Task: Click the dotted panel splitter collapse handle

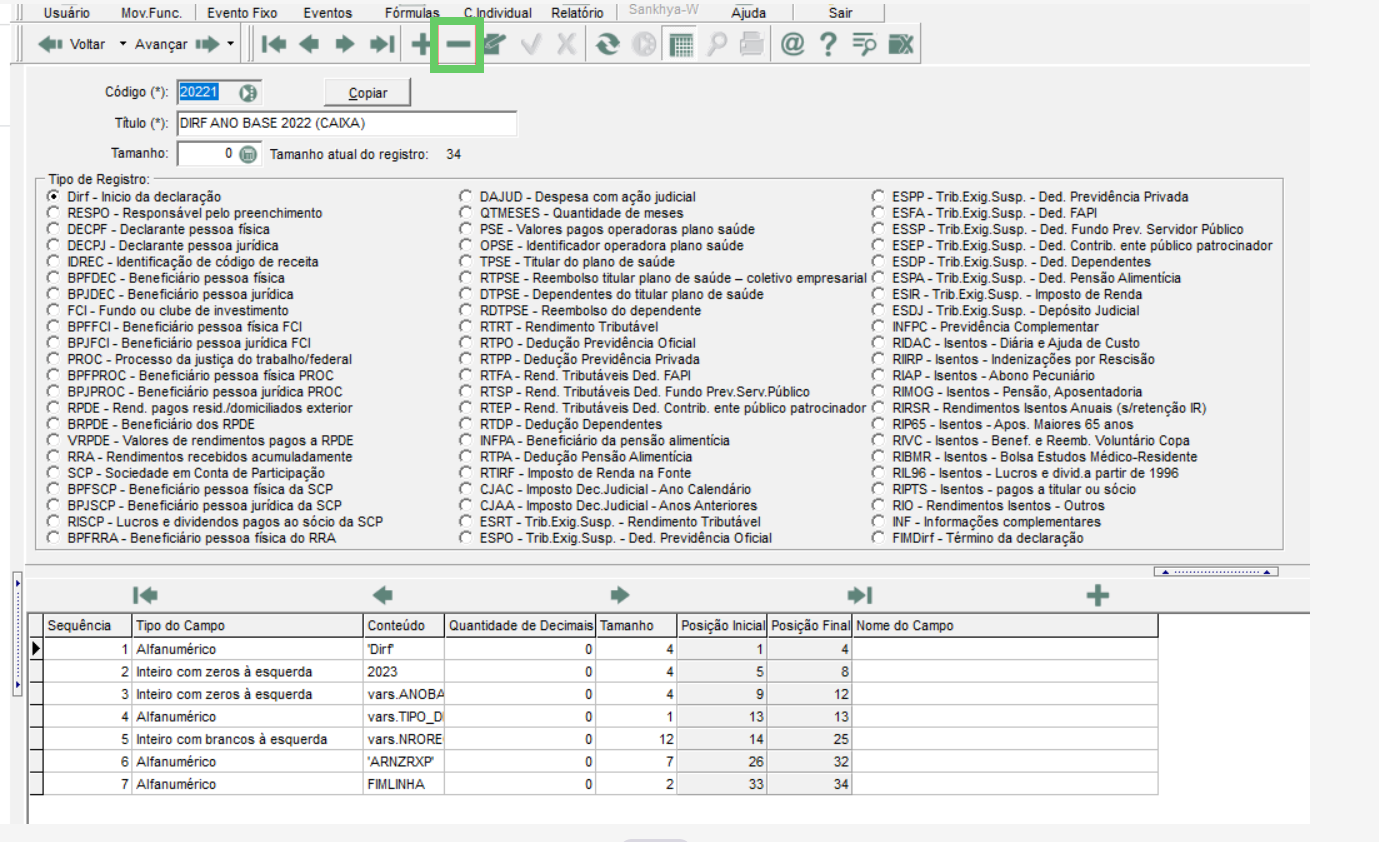Action: pyautogui.click(x=1216, y=571)
